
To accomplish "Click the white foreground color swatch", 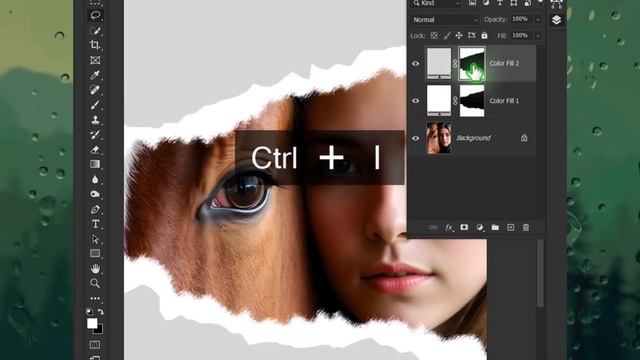I will click(x=92, y=323).
